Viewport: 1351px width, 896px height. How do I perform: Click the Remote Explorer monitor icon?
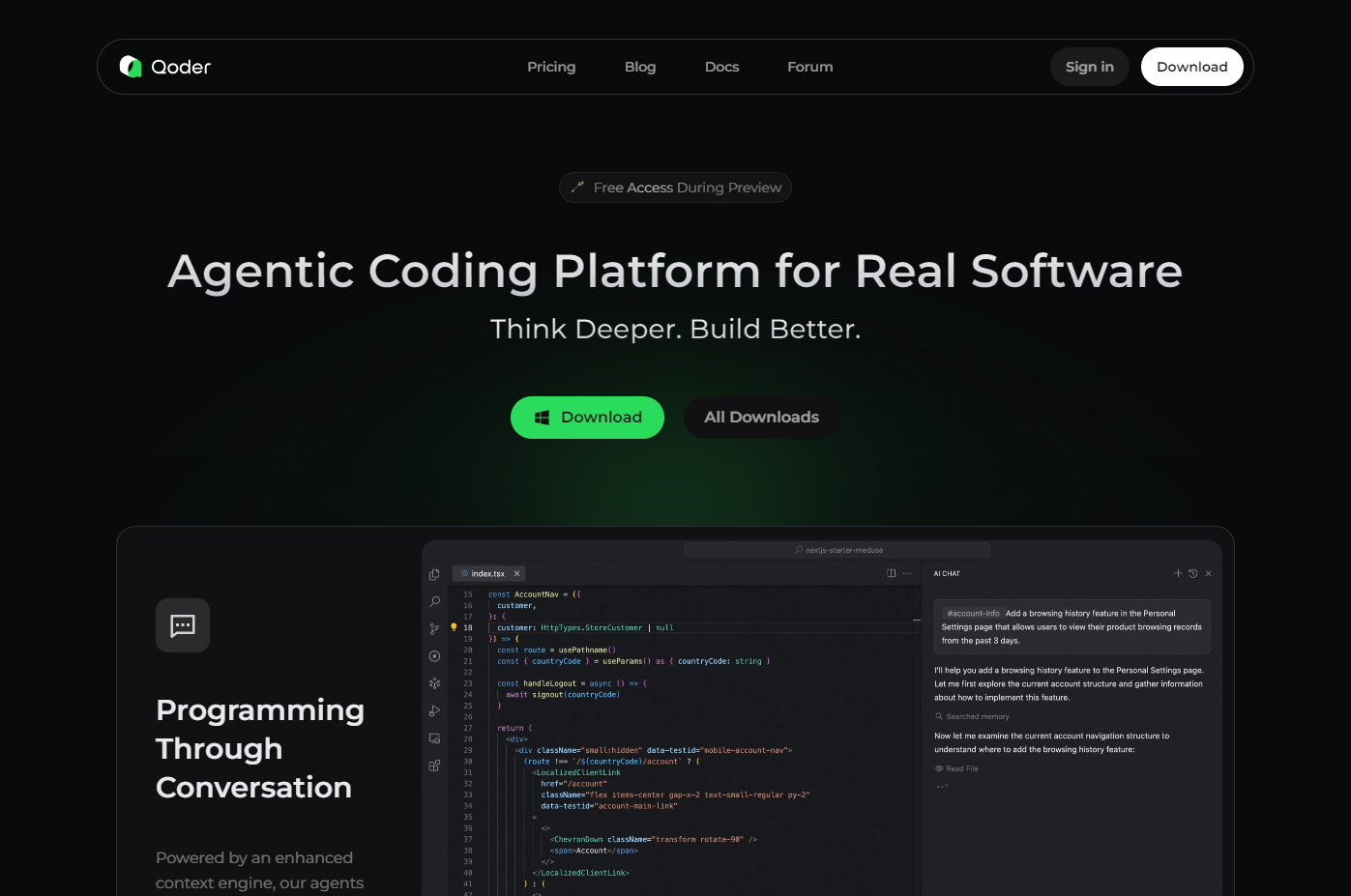click(434, 738)
